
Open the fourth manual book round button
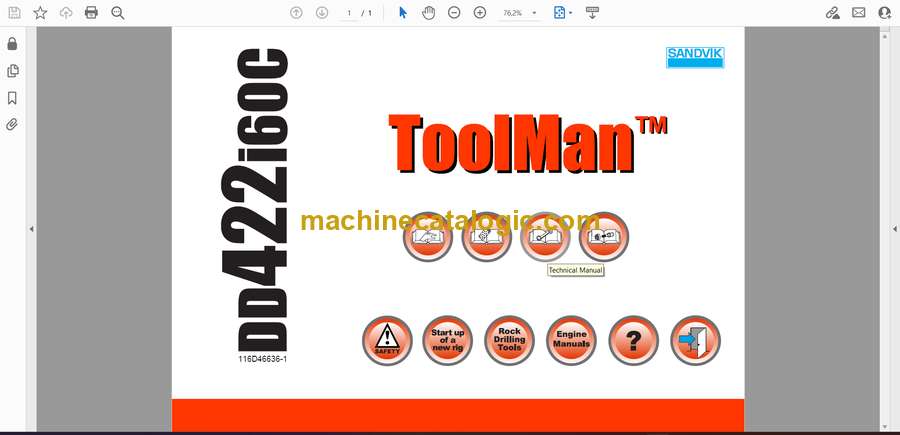click(603, 237)
